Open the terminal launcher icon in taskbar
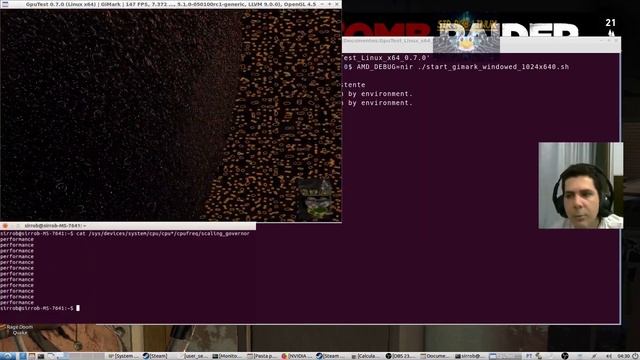The image size is (640, 360). coord(41,356)
